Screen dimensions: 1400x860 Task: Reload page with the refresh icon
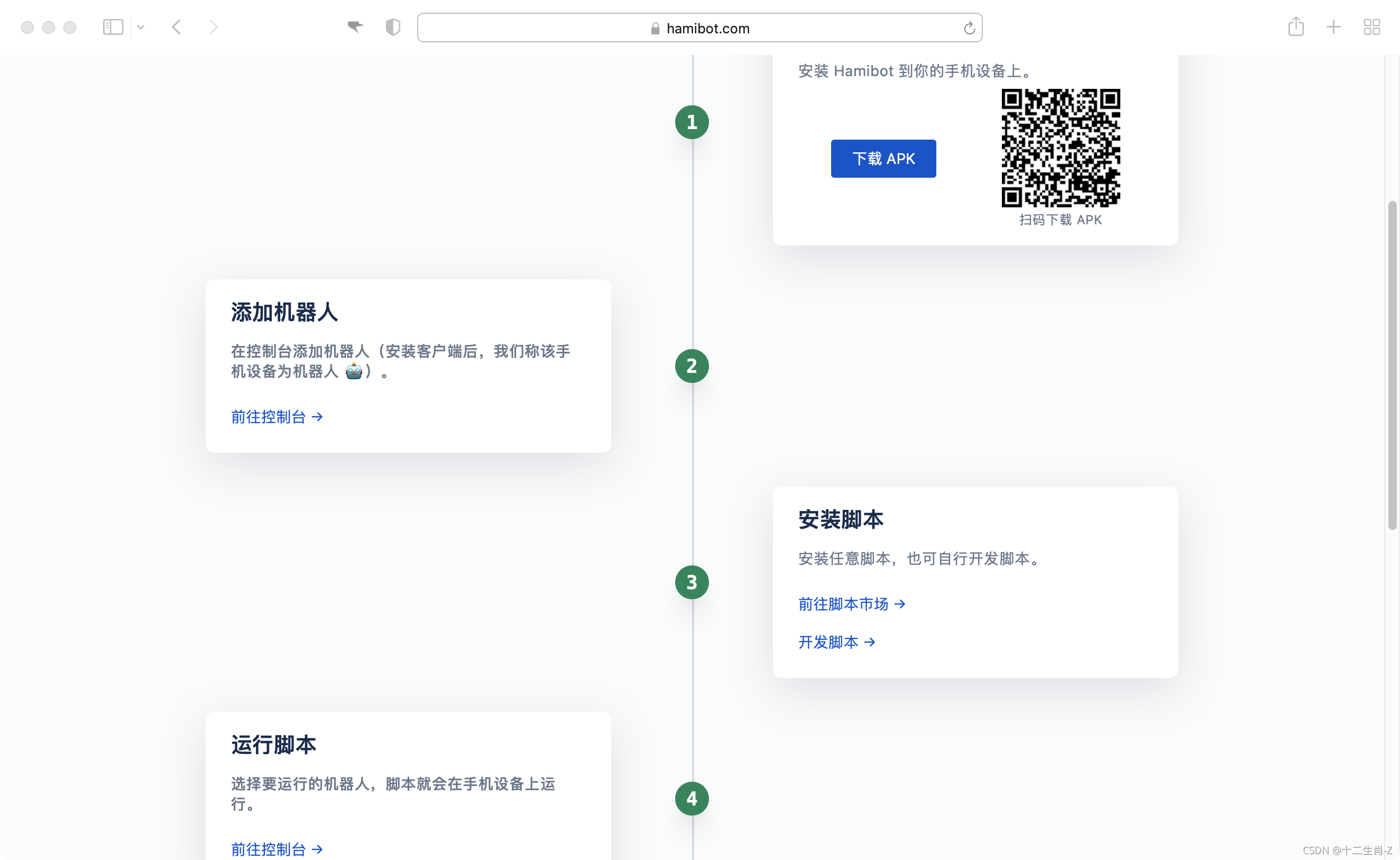969,28
